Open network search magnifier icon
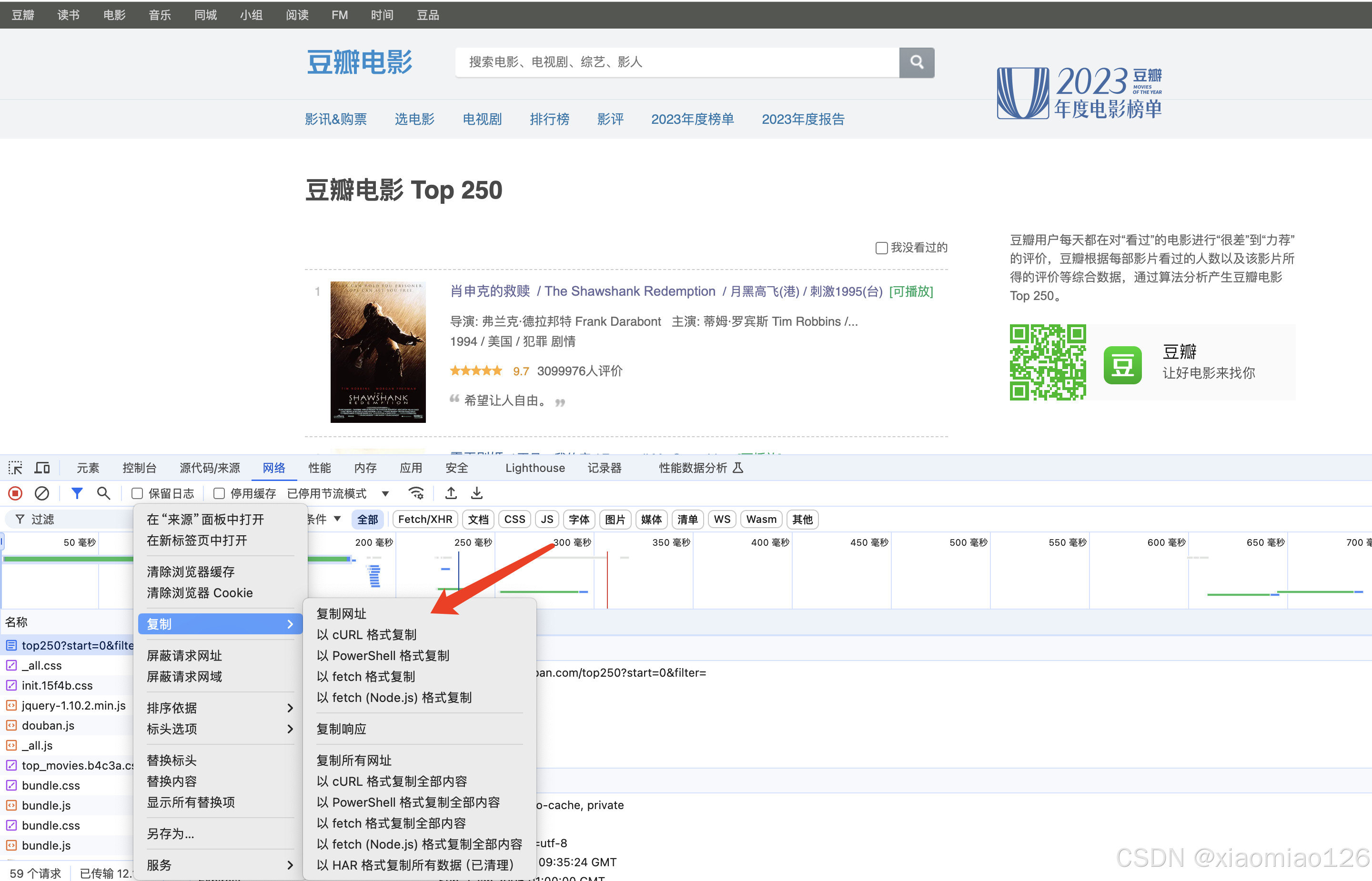The height and width of the screenshot is (881, 1372). click(103, 493)
